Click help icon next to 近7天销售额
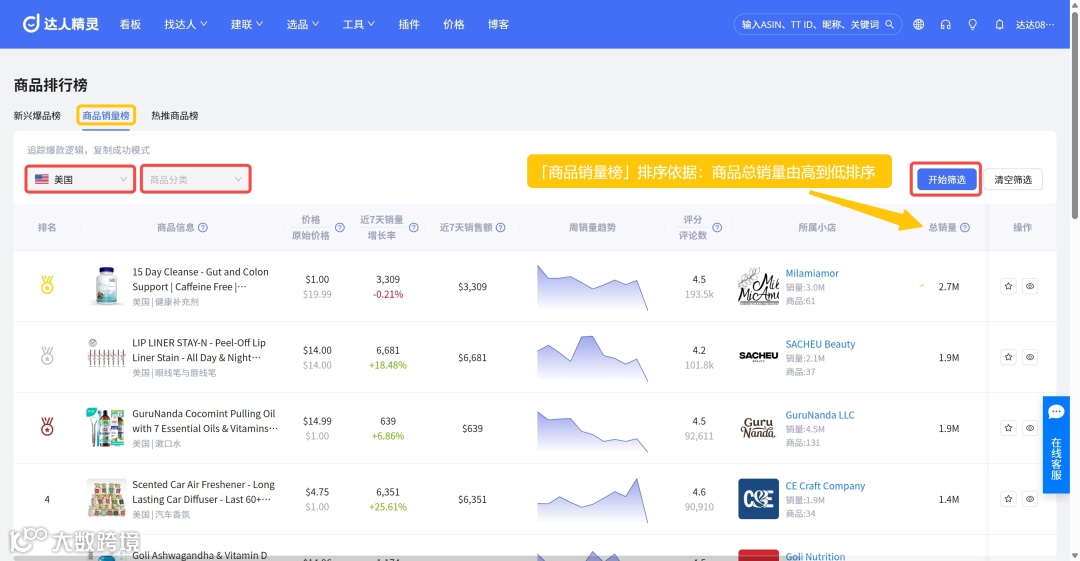The width and height of the screenshot is (1080, 561). 501,227
